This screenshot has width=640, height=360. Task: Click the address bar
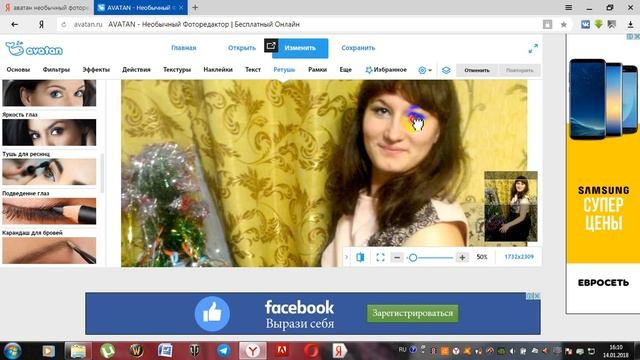[x=302, y=24]
